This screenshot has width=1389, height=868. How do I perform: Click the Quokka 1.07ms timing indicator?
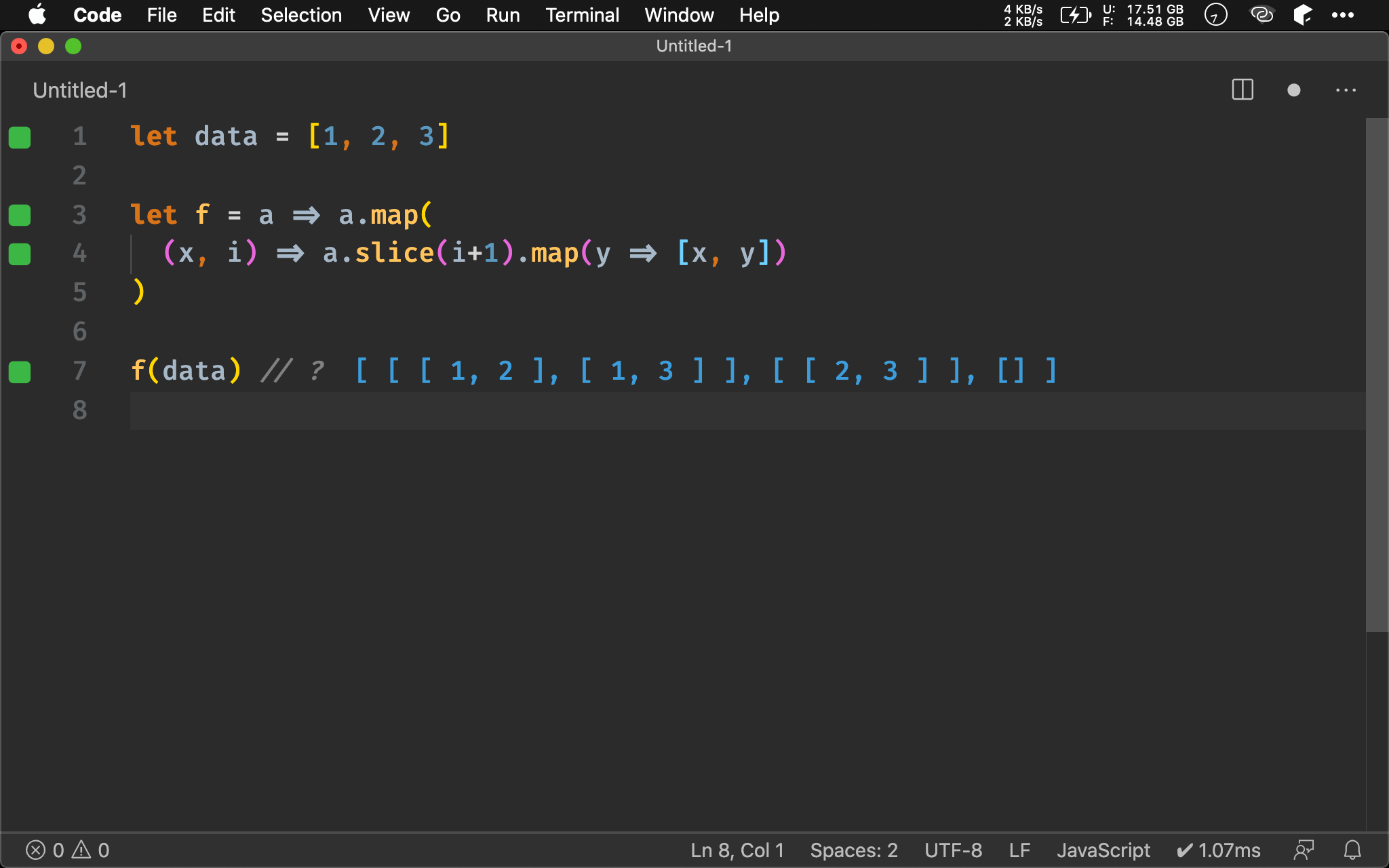[1219, 850]
